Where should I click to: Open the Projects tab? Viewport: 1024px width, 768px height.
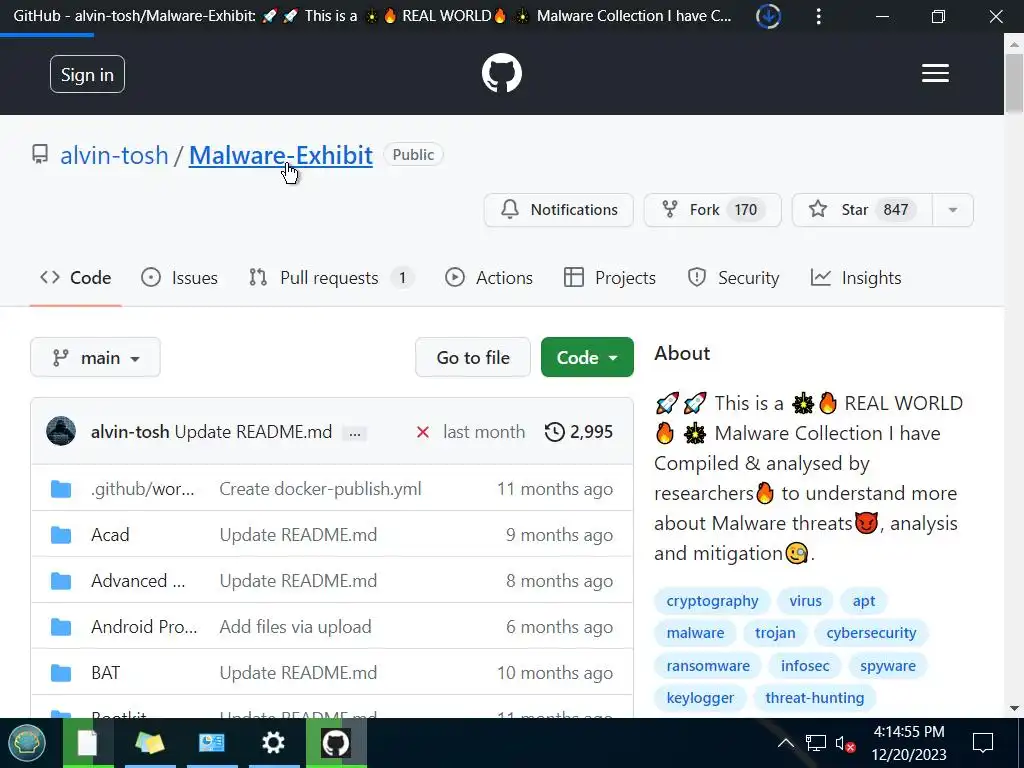tap(609, 278)
